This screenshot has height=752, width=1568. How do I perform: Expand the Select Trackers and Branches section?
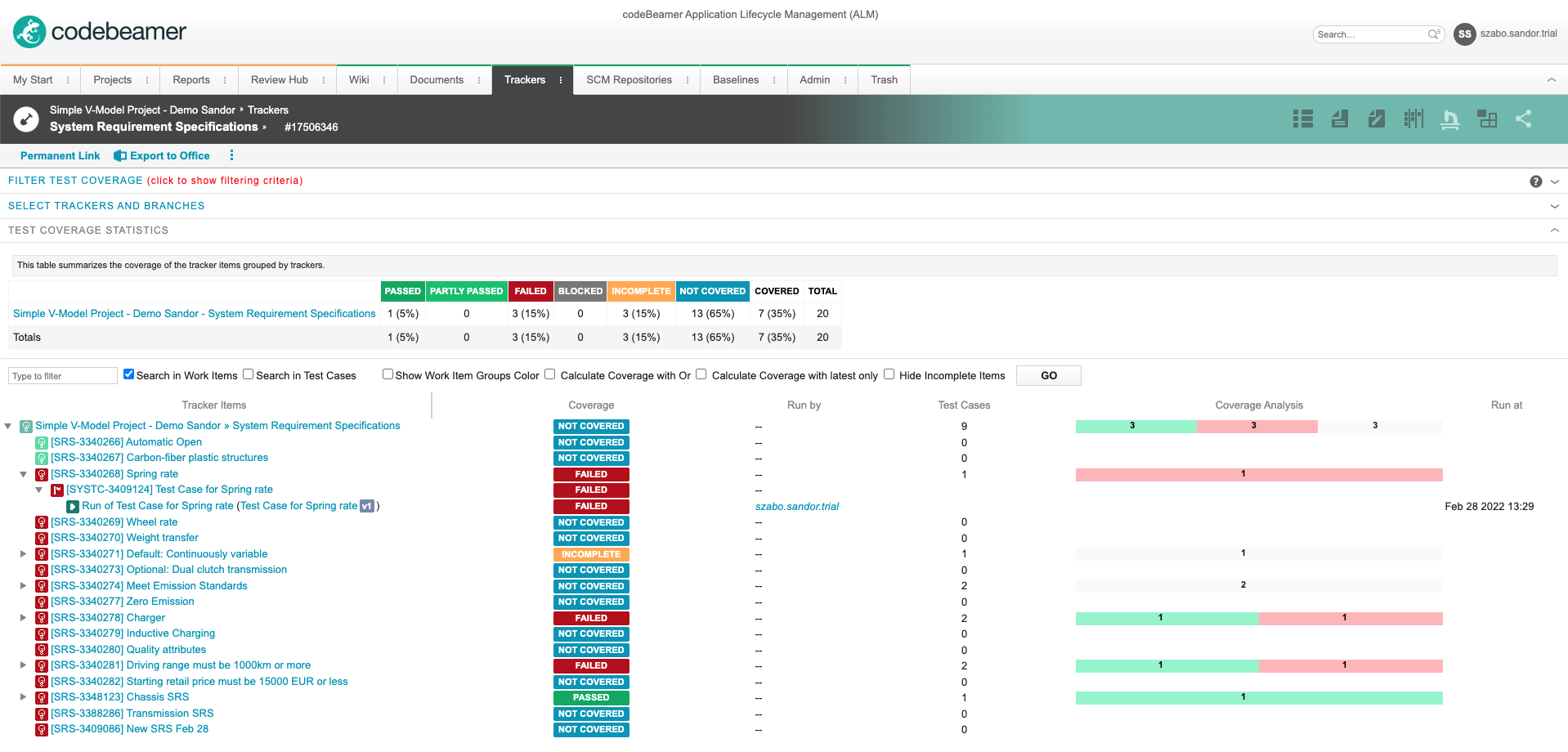(106, 206)
